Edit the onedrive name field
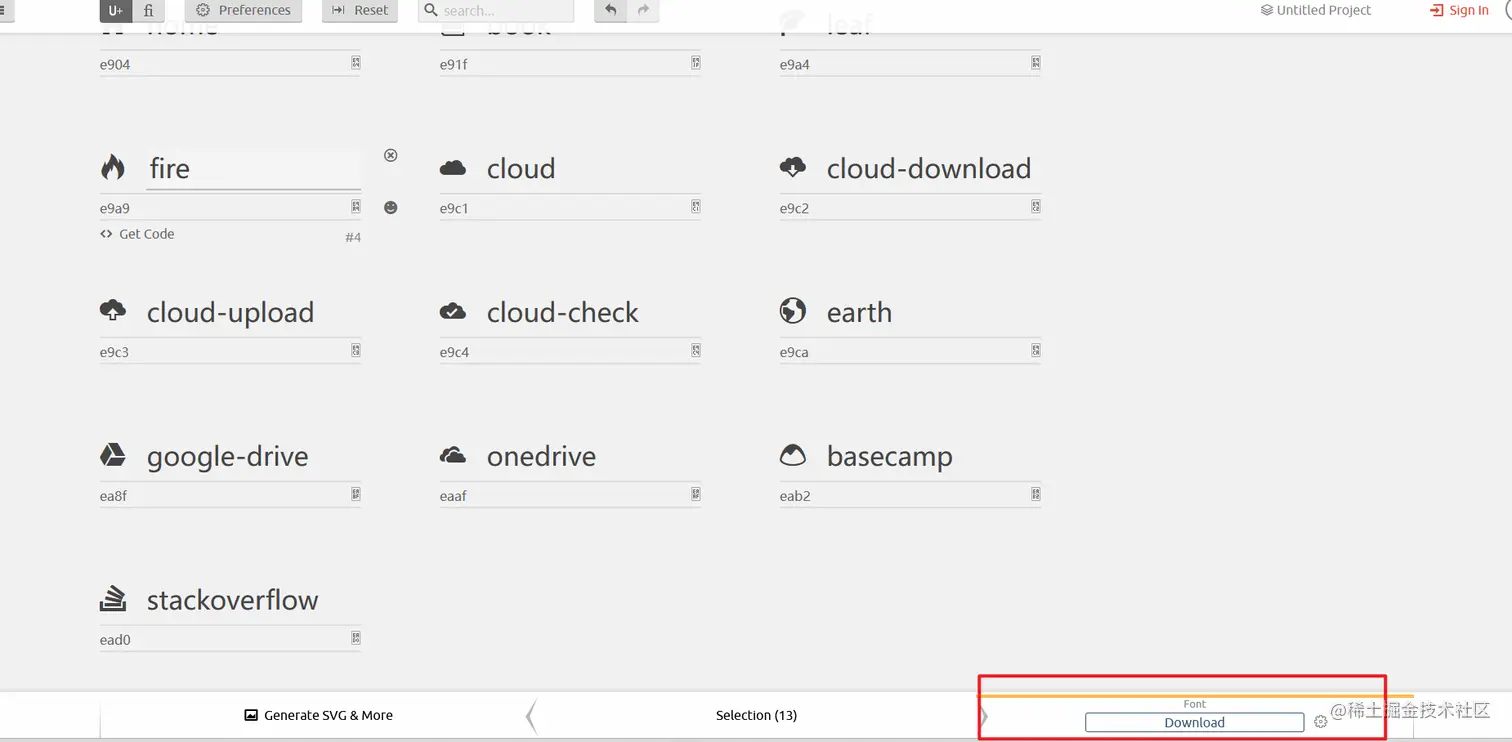This screenshot has height=742, width=1512. (594, 456)
